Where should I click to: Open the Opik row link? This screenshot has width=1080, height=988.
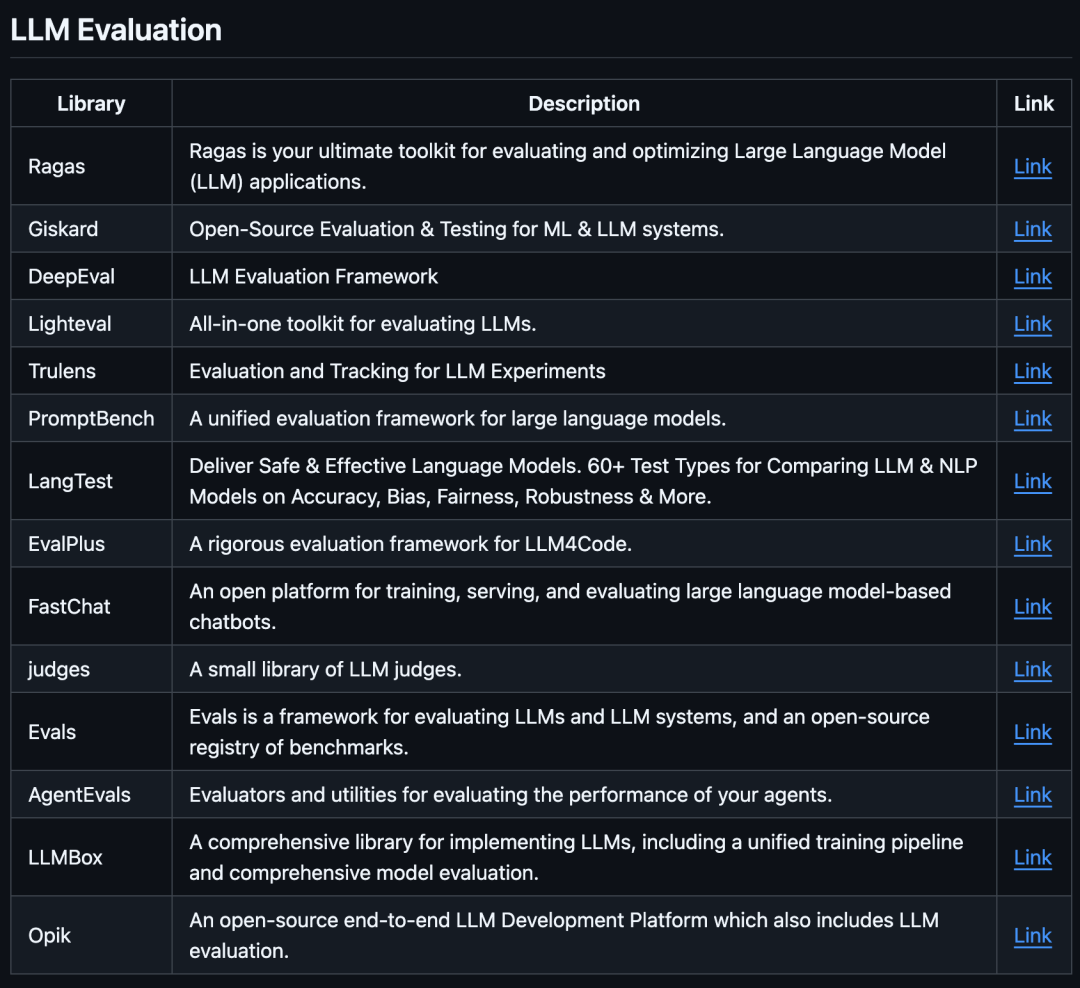pyautogui.click(x=1032, y=936)
